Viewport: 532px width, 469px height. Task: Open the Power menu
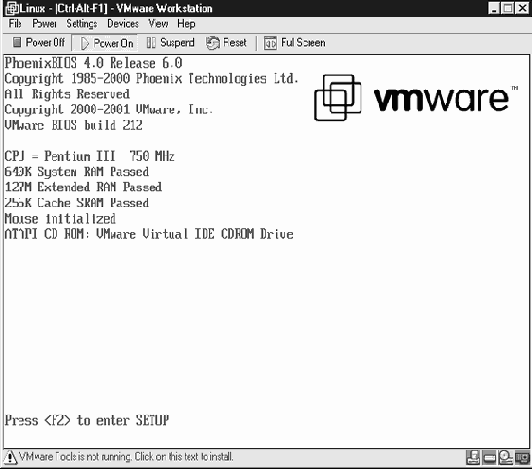click(44, 24)
